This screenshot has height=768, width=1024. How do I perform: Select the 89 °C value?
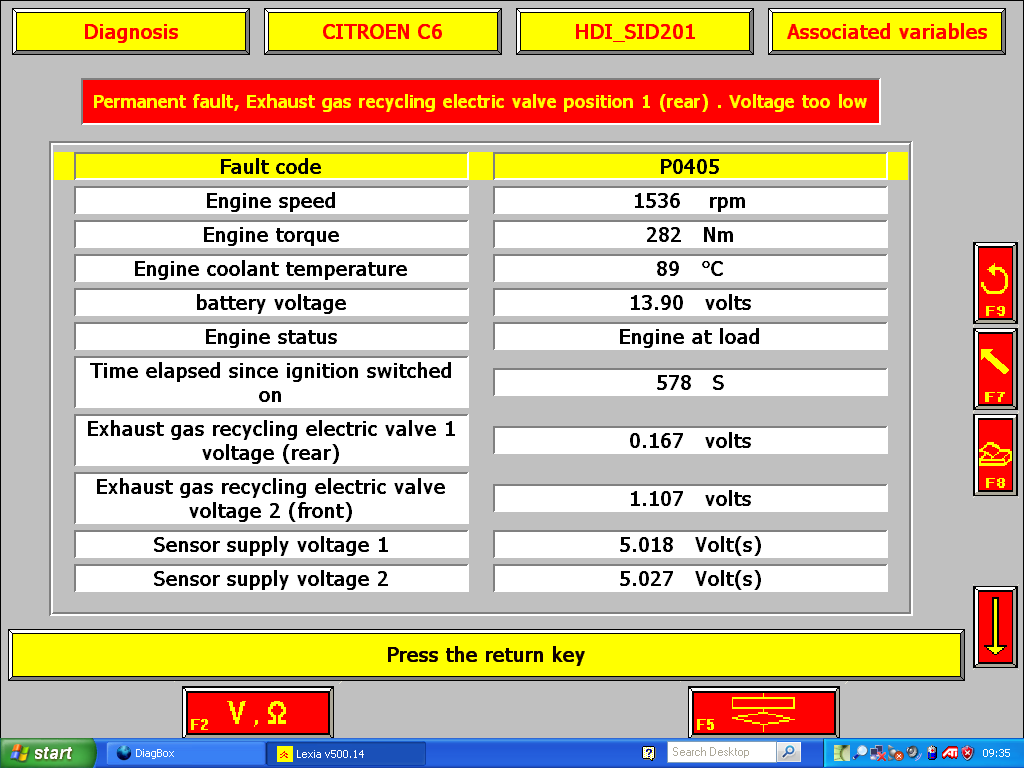(690, 268)
